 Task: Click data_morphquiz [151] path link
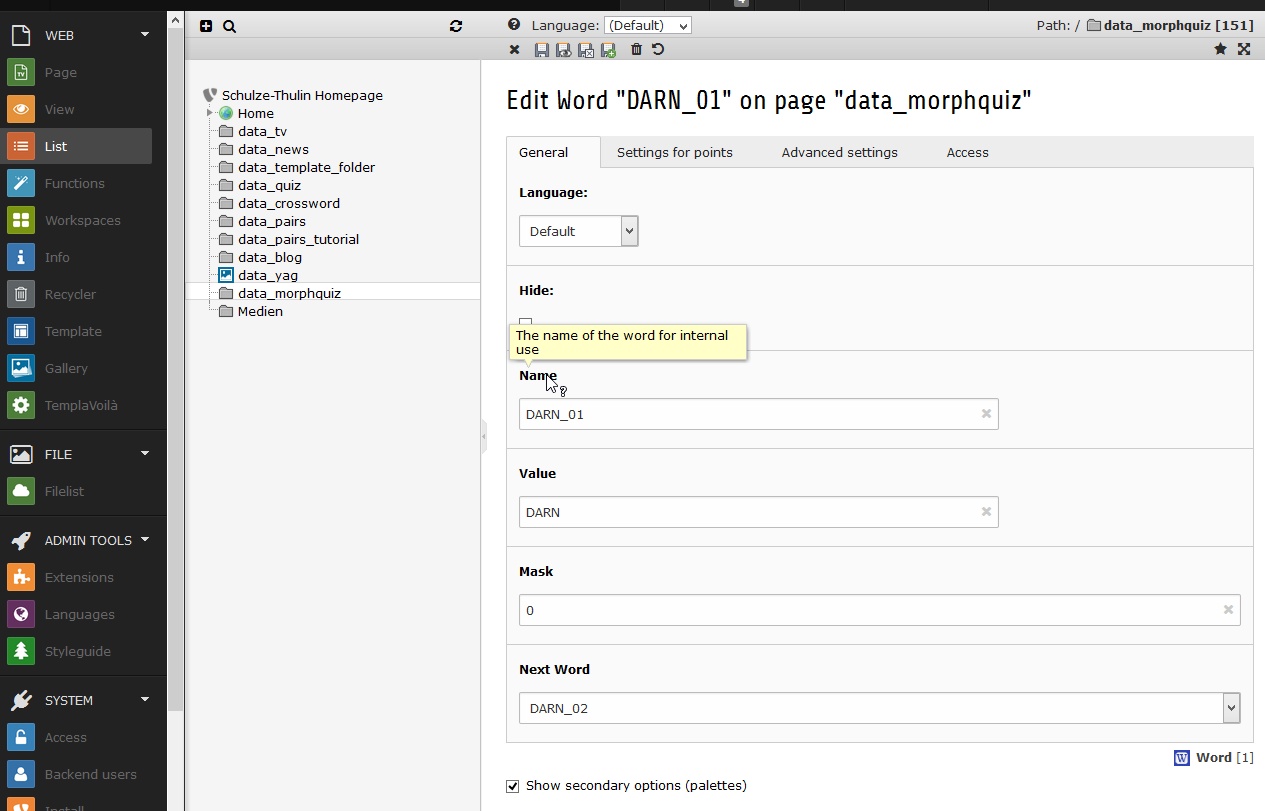tap(1178, 25)
